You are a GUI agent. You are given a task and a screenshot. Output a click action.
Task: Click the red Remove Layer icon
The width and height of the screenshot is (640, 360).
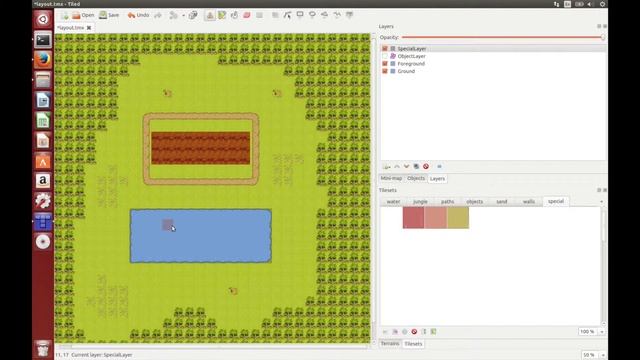coord(426,167)
